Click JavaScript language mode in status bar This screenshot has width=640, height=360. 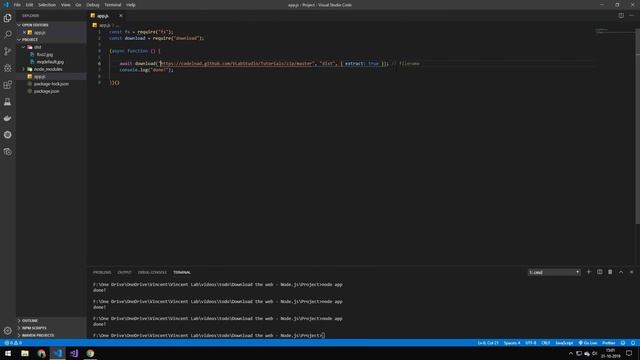564,343
